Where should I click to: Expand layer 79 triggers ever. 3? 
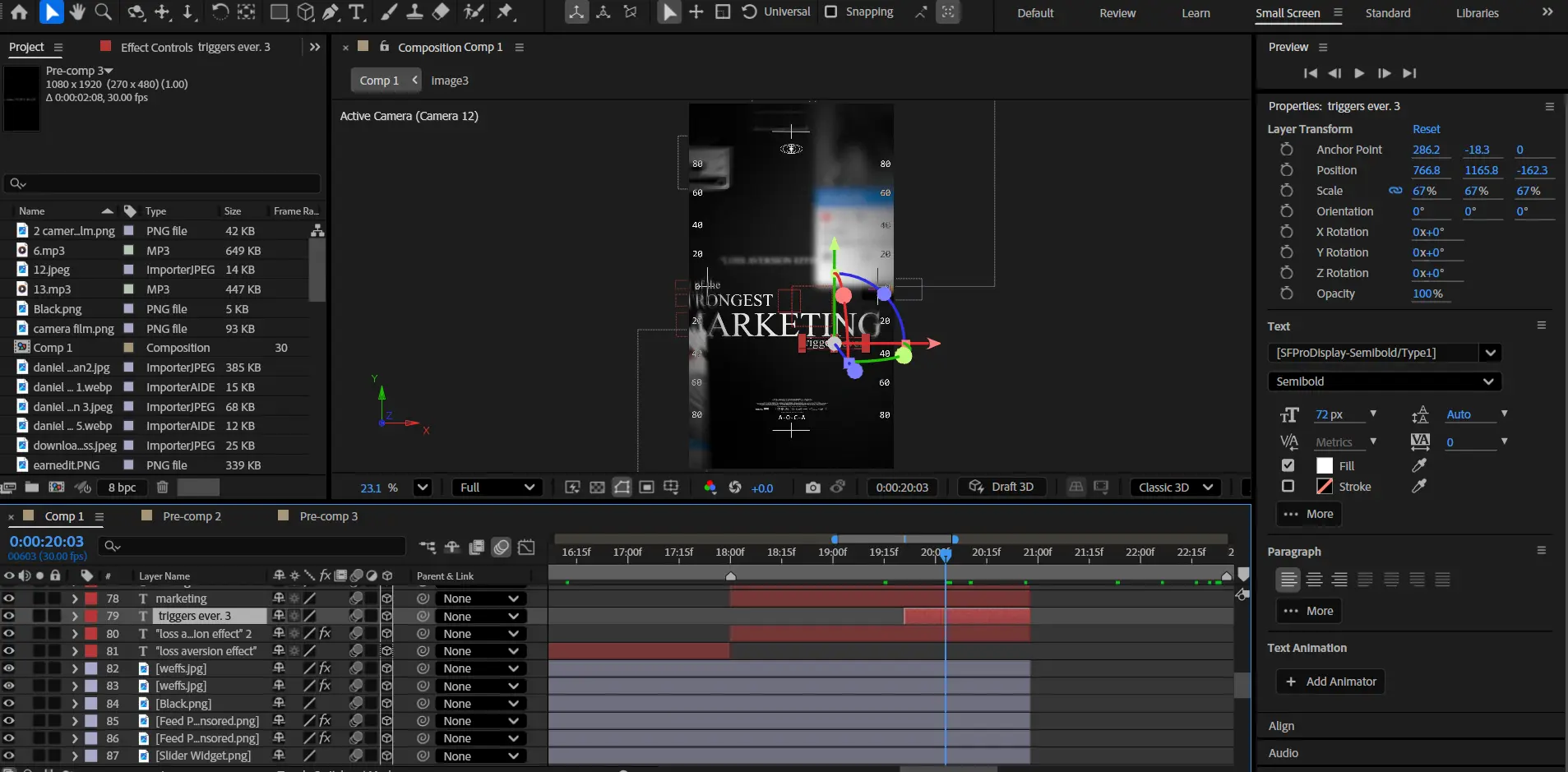point(75,616)
